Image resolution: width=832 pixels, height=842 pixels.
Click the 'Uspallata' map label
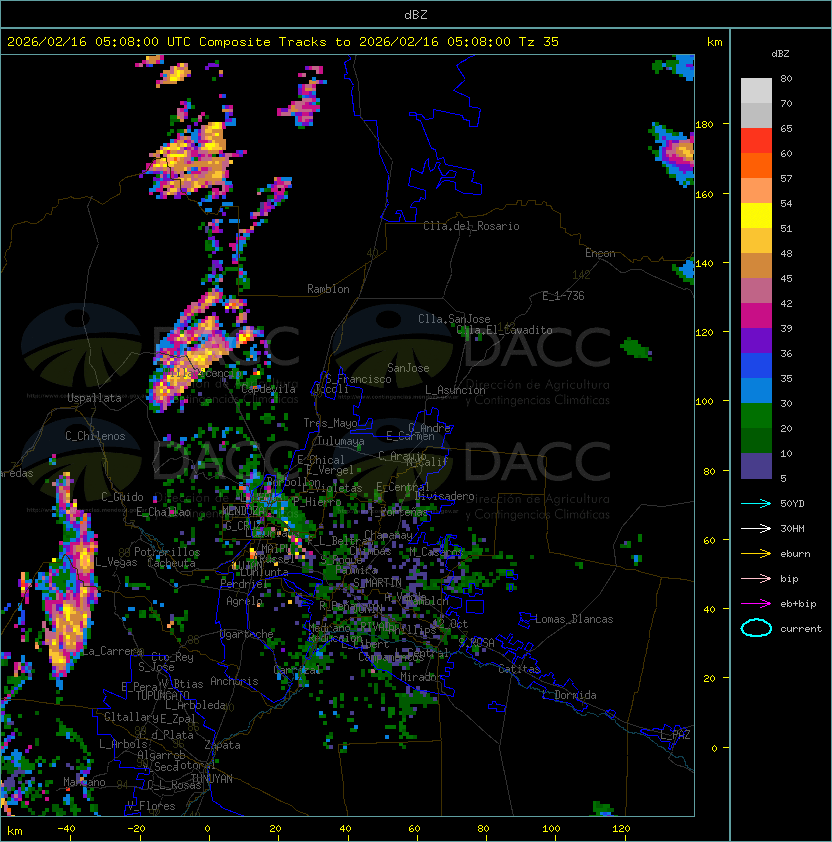(x=94, y=398)
